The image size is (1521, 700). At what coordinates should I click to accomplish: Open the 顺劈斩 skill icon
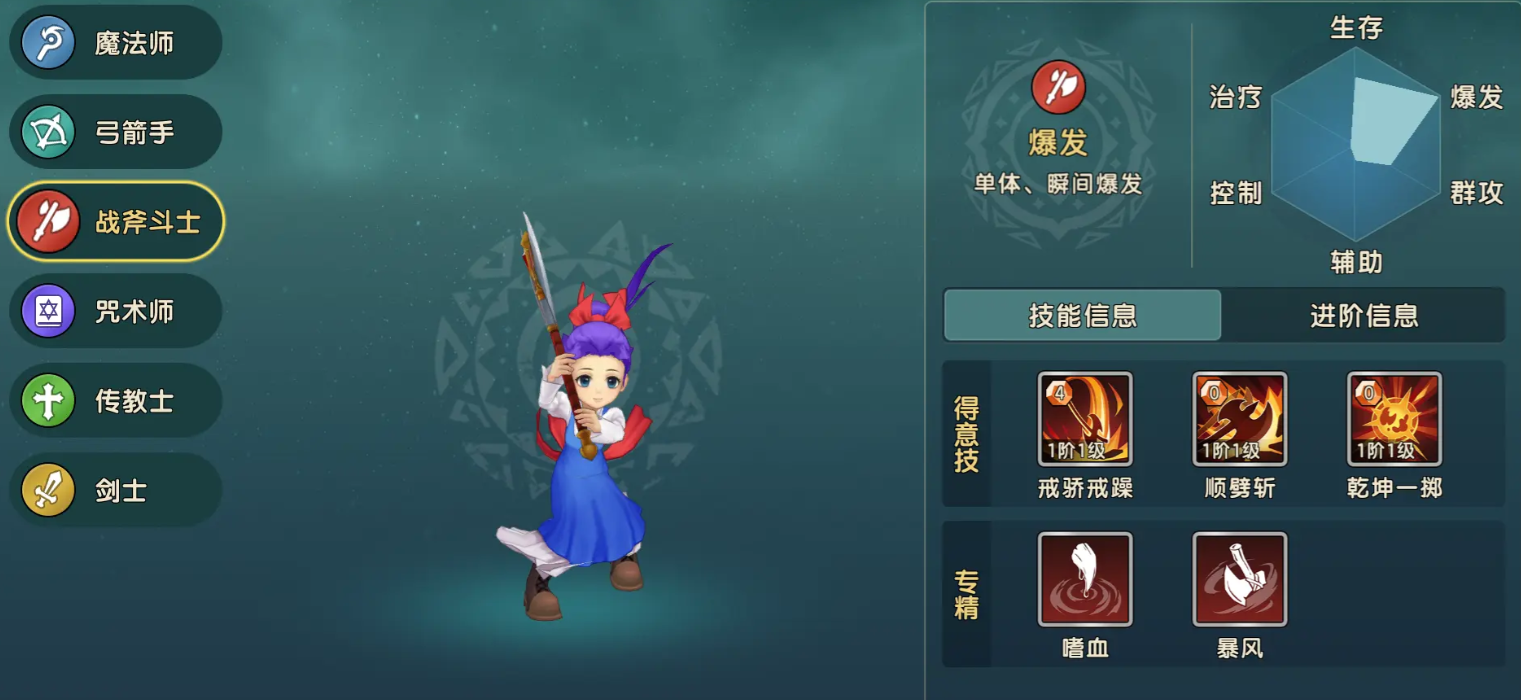[1240, 419]
